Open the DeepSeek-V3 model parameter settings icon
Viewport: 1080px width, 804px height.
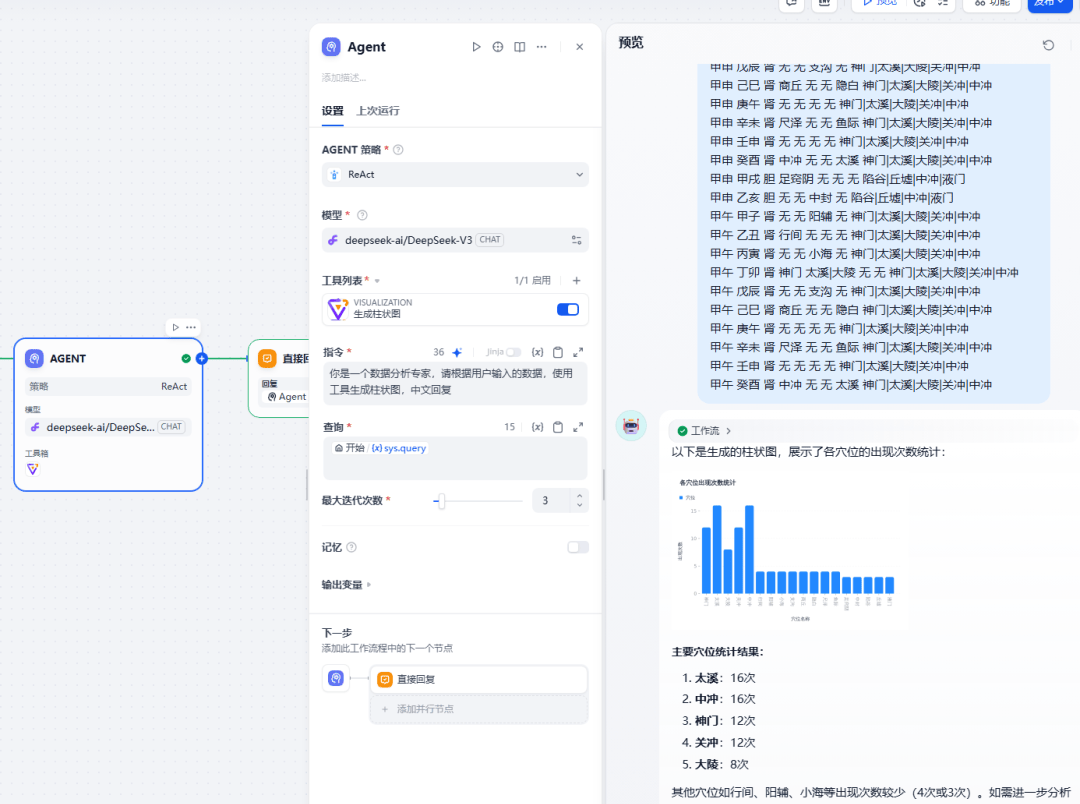tap(577, 240)
